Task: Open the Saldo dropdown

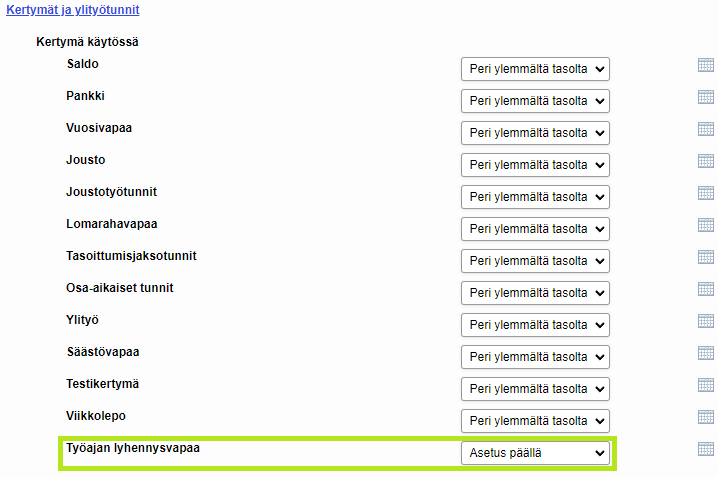Action: tap(535, 69)
